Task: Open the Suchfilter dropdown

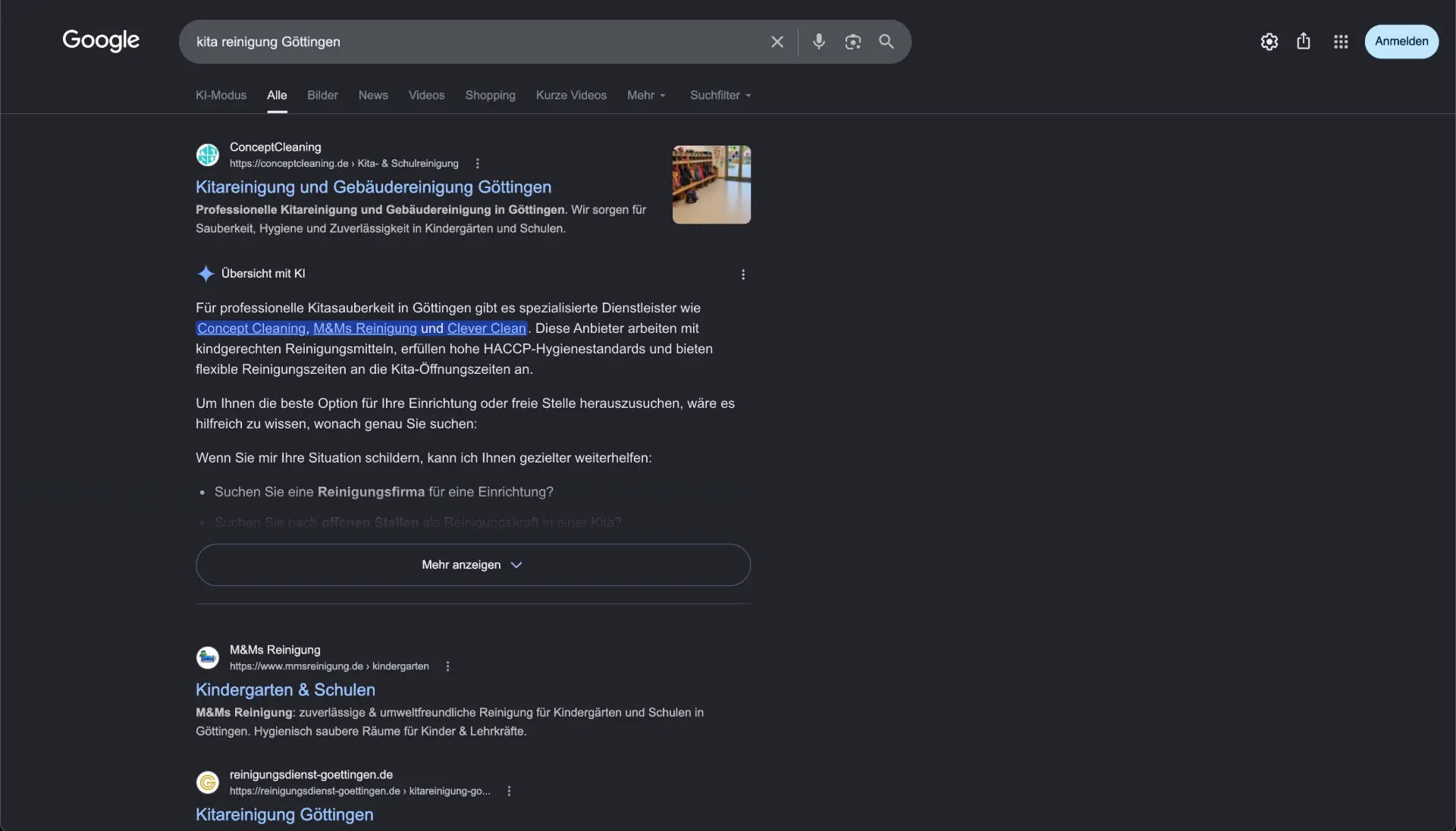Action: point(720,96)
